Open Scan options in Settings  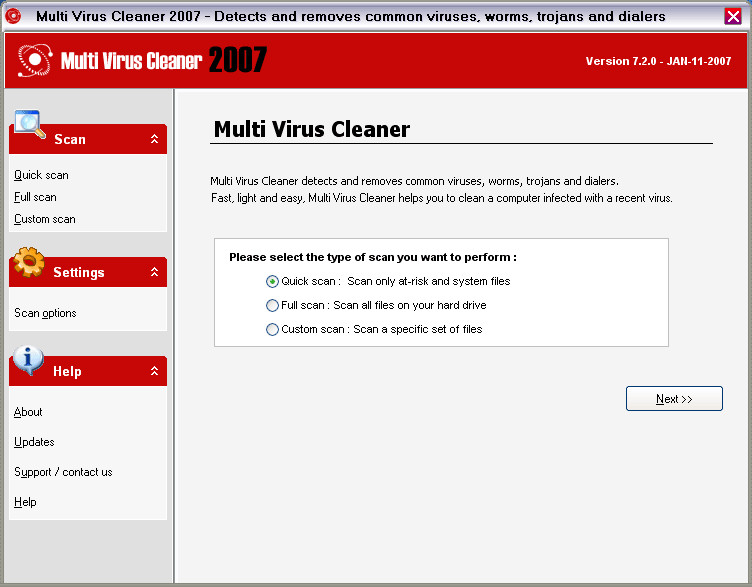45,313
